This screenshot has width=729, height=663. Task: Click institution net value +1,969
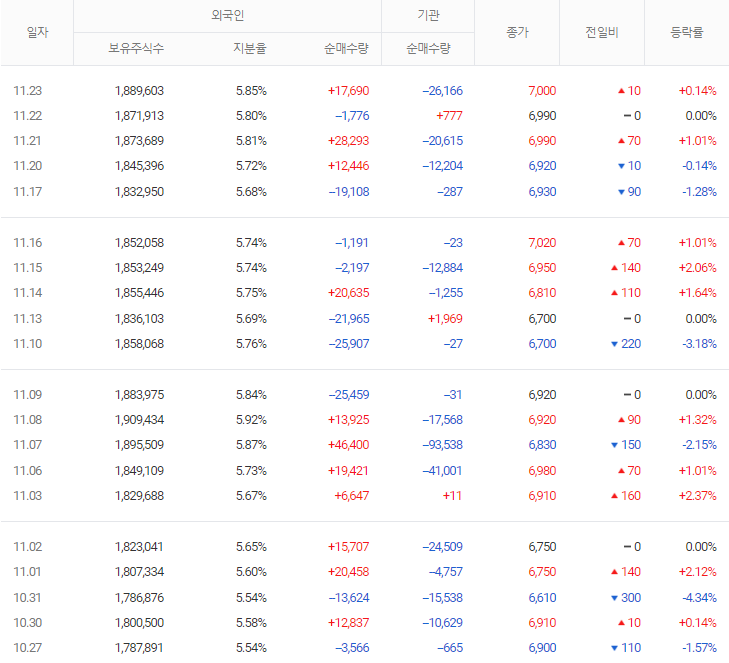pyautogui.click(x=445, y=319)
